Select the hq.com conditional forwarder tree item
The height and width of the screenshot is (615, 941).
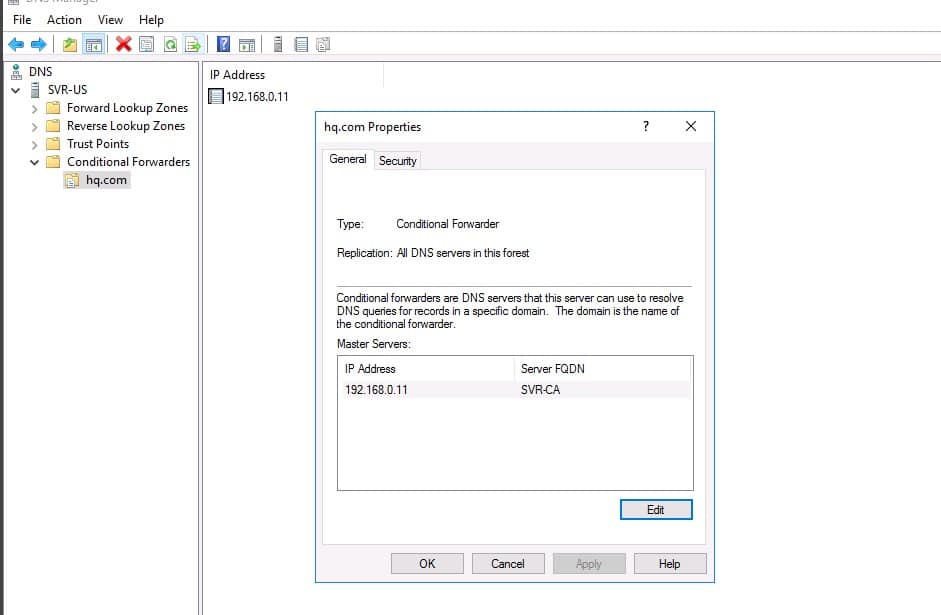105,180
